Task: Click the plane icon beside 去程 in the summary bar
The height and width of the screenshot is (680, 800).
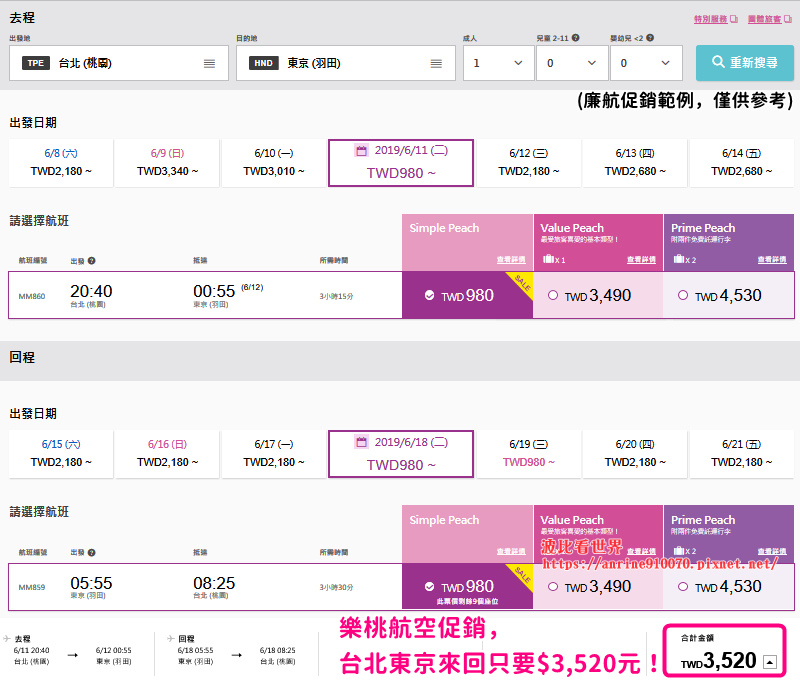Action: (x=7, y=638)
